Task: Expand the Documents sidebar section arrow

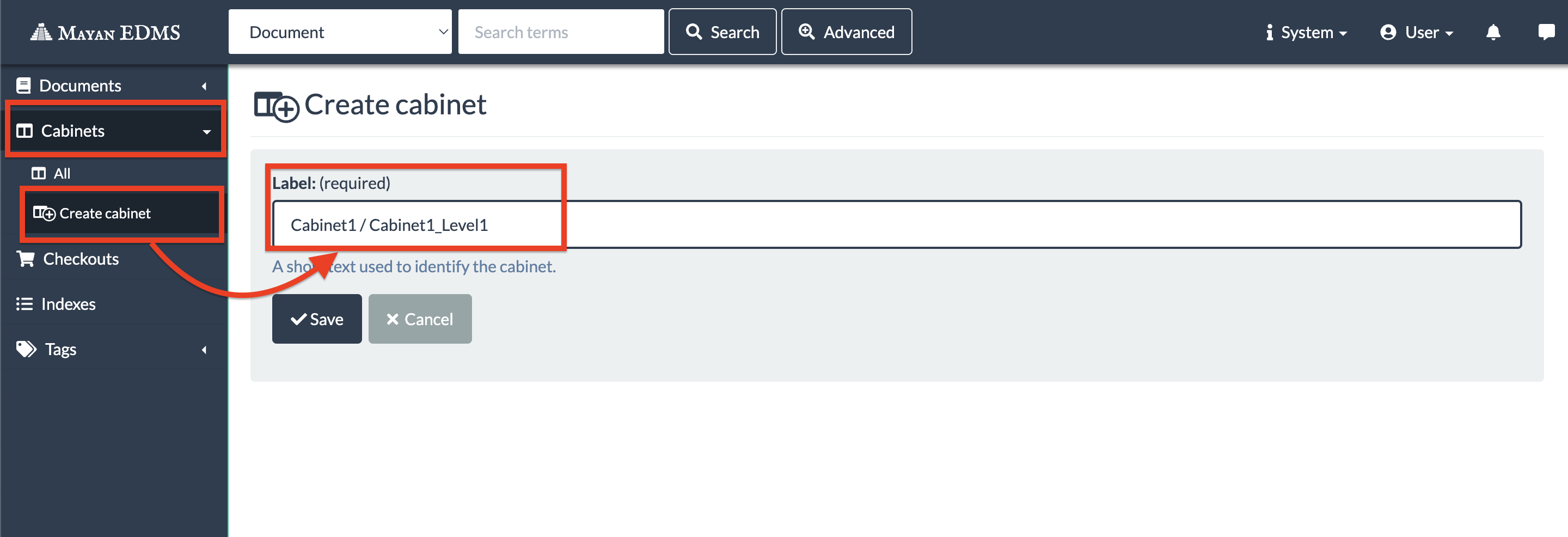Action: tap(204, 87)
